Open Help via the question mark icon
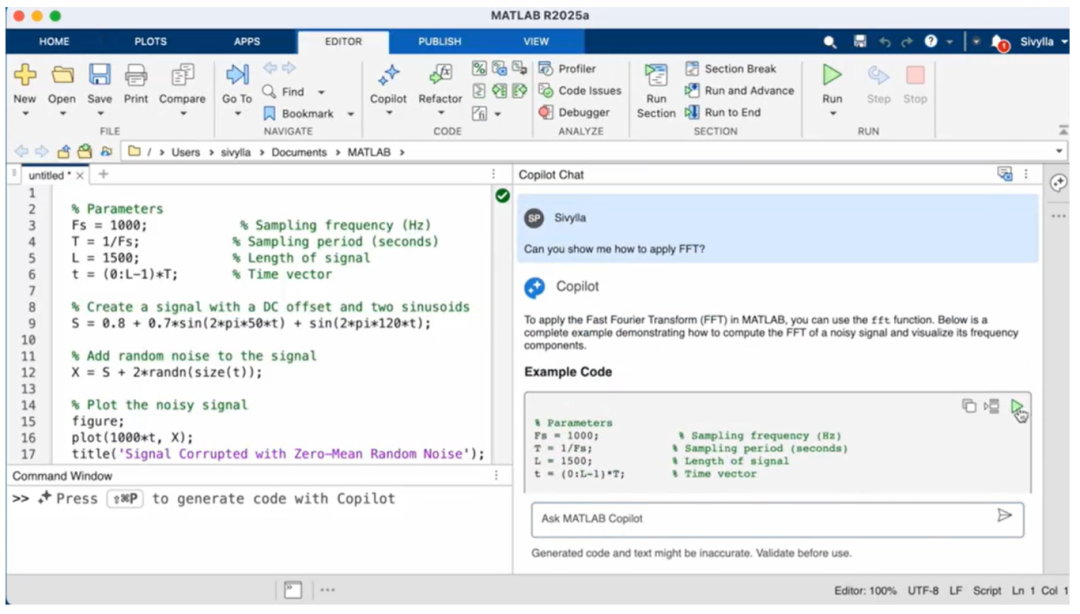 931,41
